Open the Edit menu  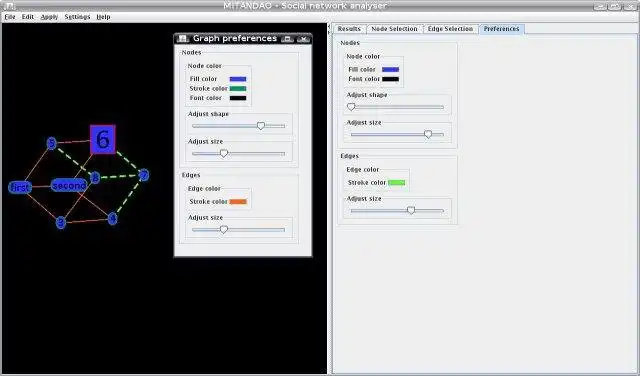(28, 17)
